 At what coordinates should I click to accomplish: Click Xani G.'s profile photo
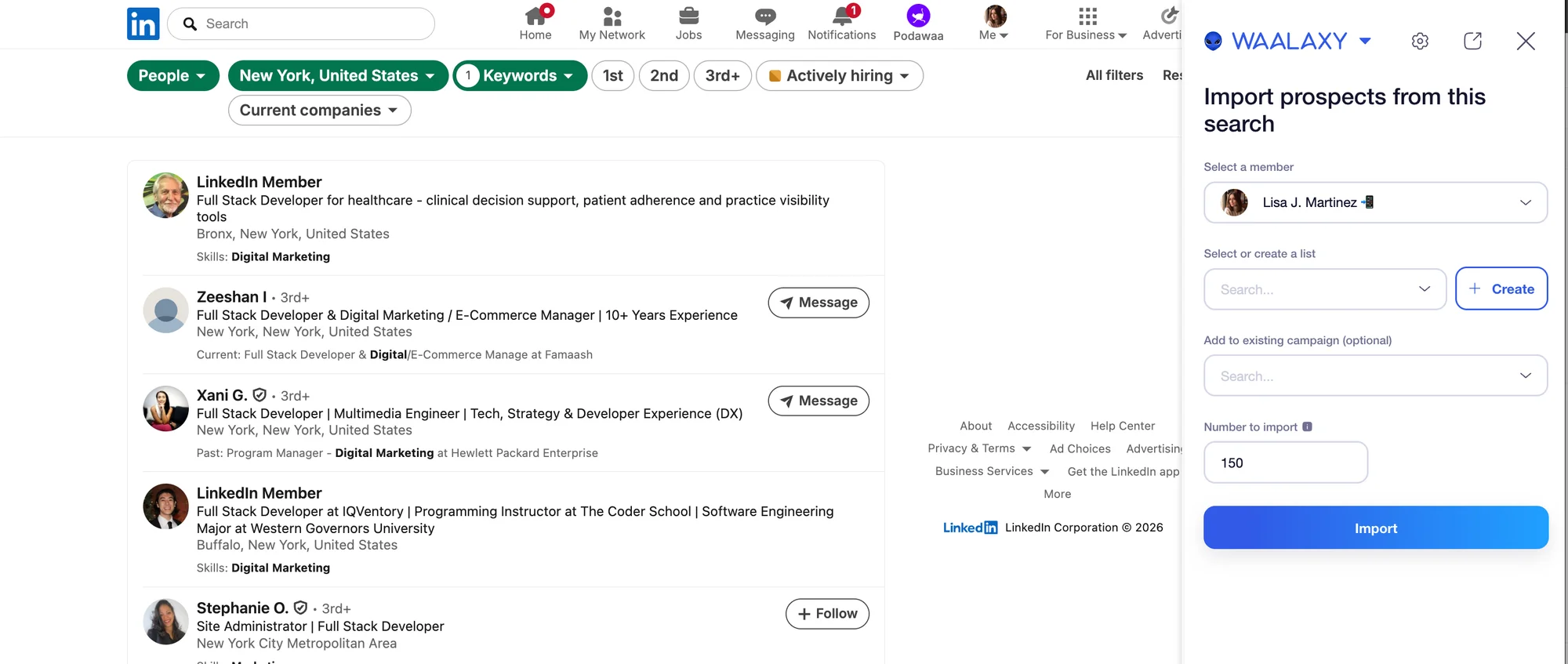coord(165,408)
